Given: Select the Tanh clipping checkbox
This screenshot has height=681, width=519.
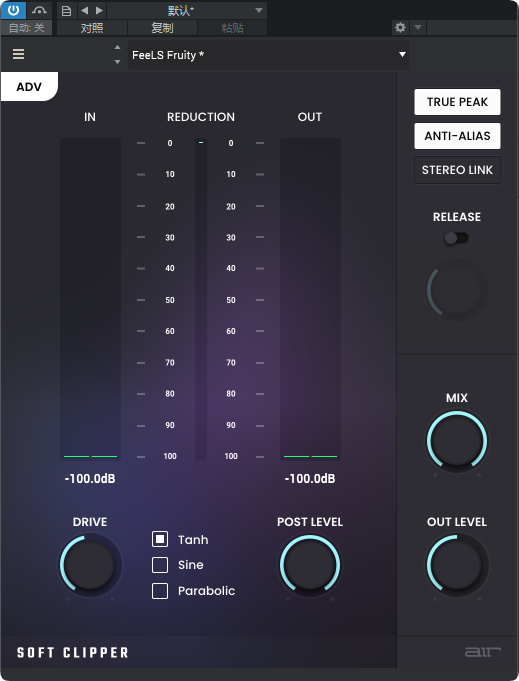Looking at the screenshot, I should pos(160,539).
